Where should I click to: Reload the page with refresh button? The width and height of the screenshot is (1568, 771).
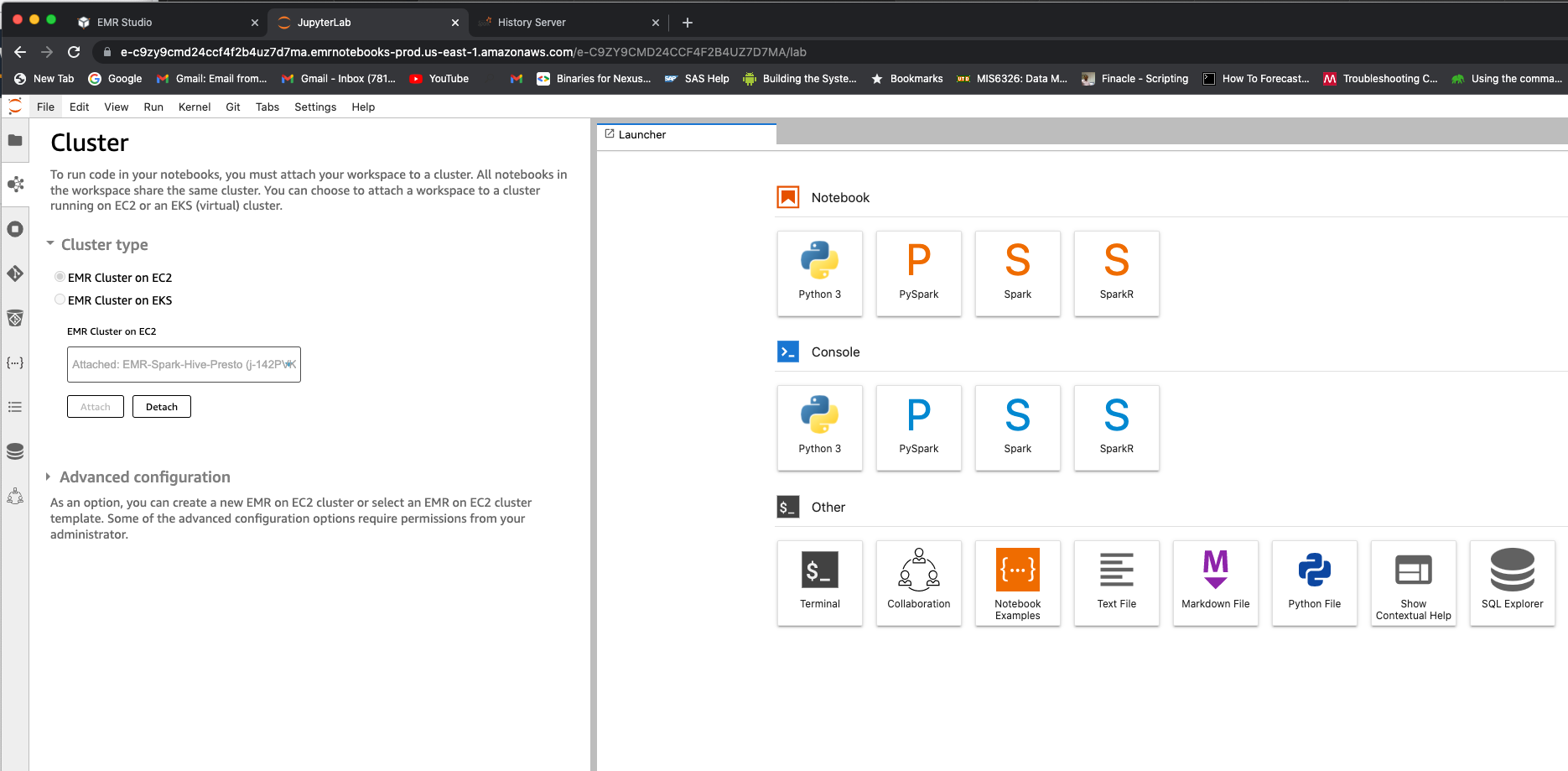click(x=74, y=52)
